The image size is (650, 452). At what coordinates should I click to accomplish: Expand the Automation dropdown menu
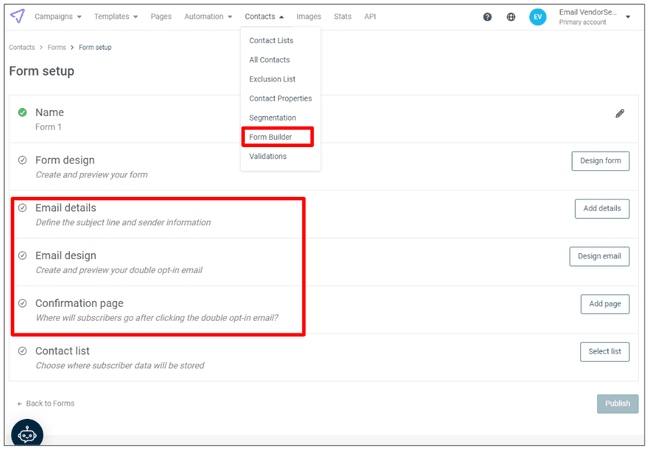(x=208, y=17)
